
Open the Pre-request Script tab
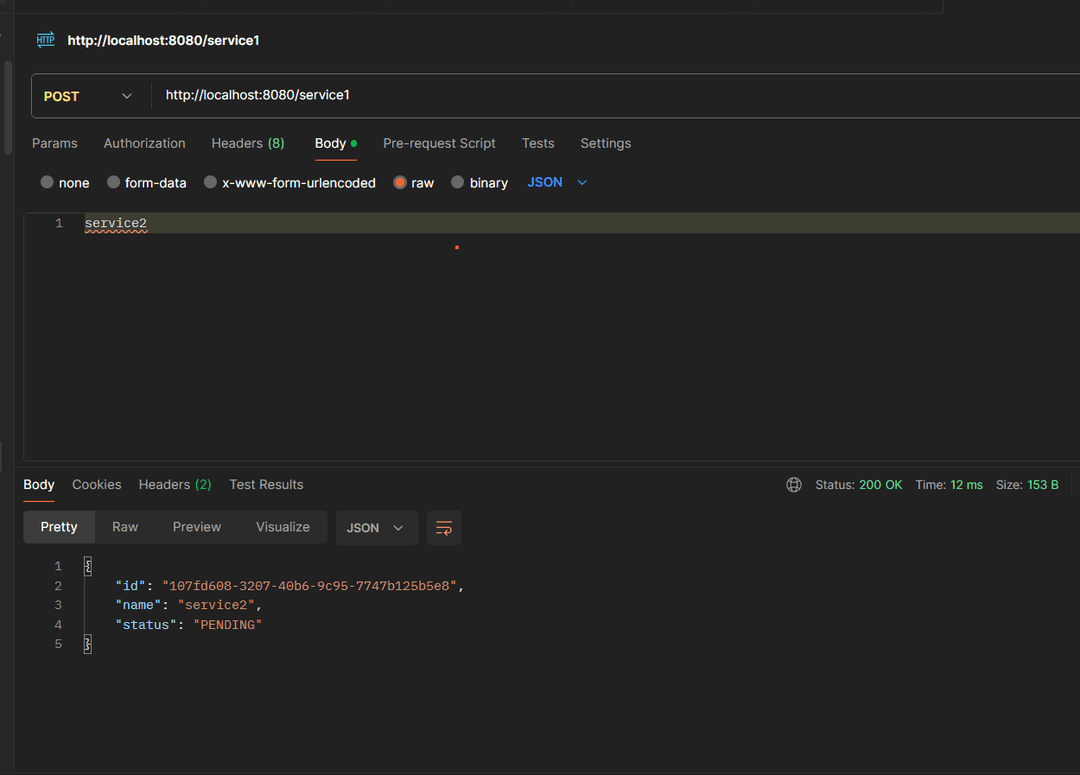pos(439,143)
